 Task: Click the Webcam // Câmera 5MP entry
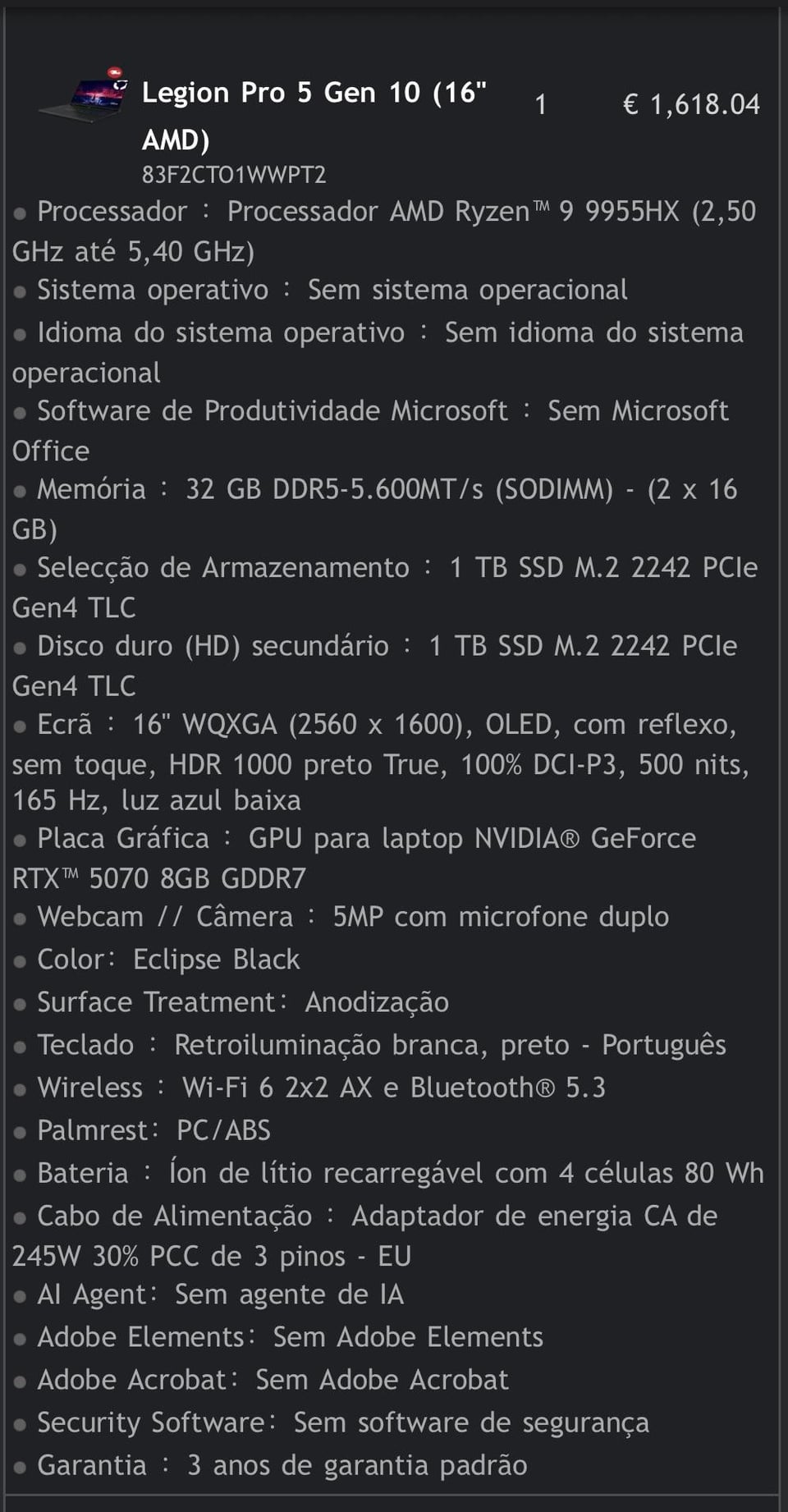pyautogui.click(x=353, y=917)
